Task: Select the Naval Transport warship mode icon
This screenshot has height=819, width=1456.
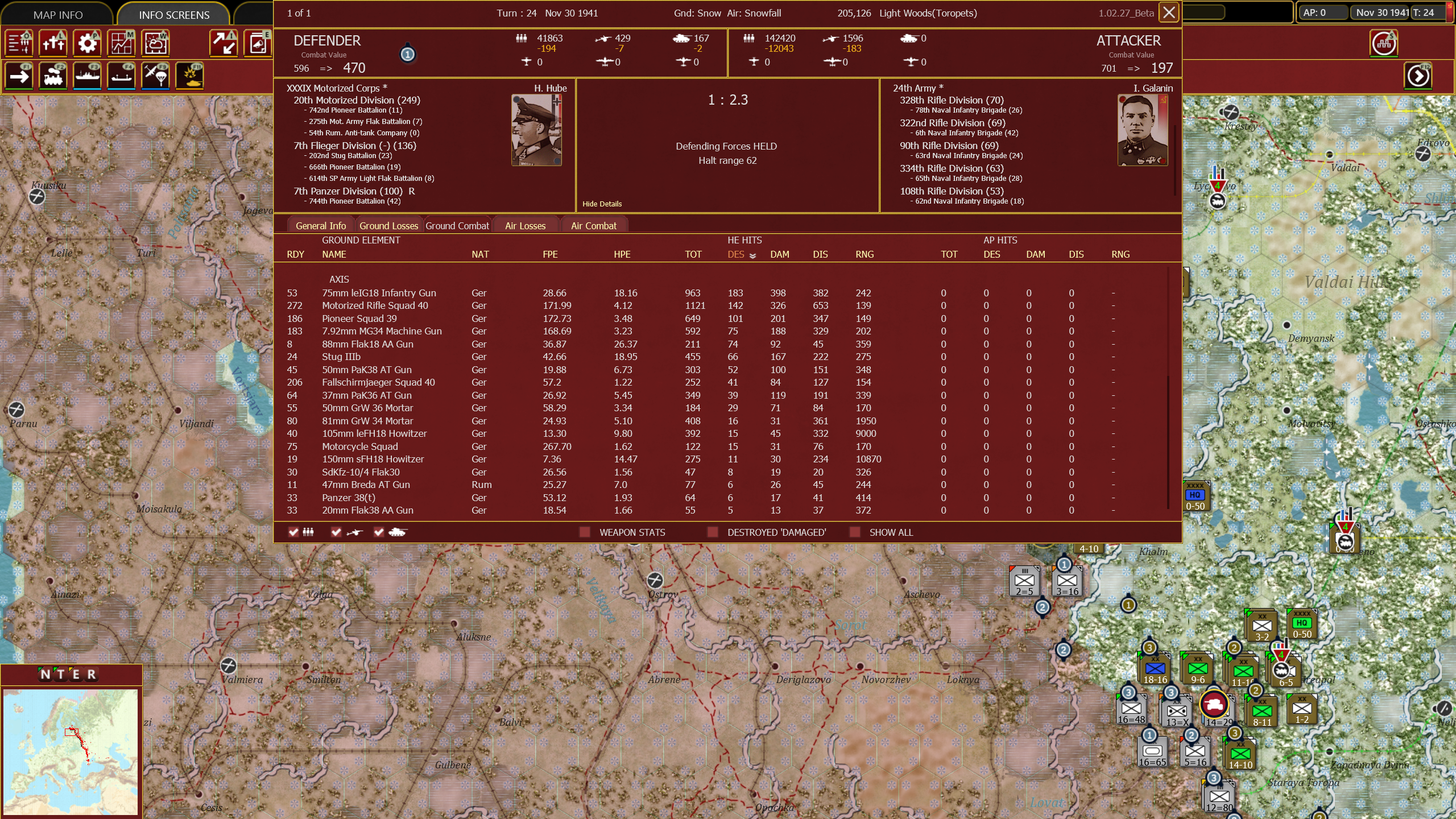Action: tap(88, 76)
